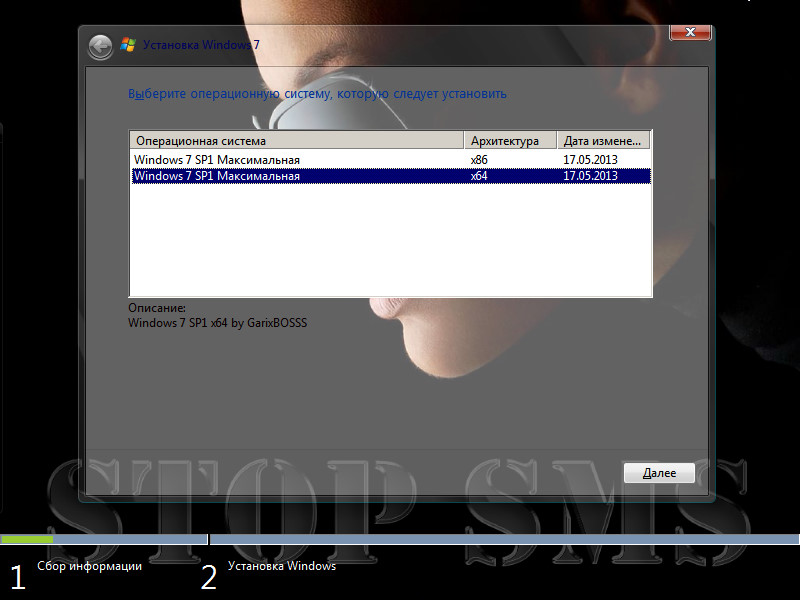Screen dimensions: 800x600
Task: Click the round back arrow button
Action: (101, 47)
